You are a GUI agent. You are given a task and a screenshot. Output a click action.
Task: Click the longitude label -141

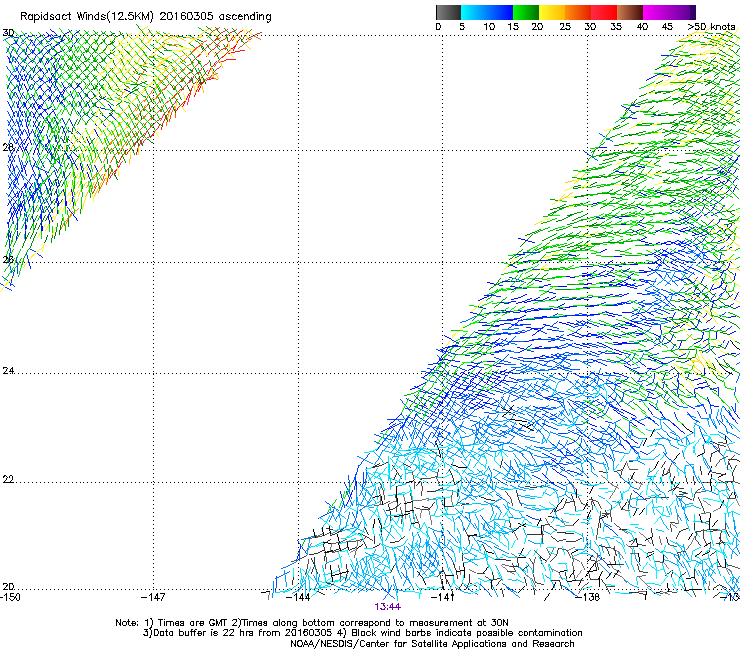(442, 597)
